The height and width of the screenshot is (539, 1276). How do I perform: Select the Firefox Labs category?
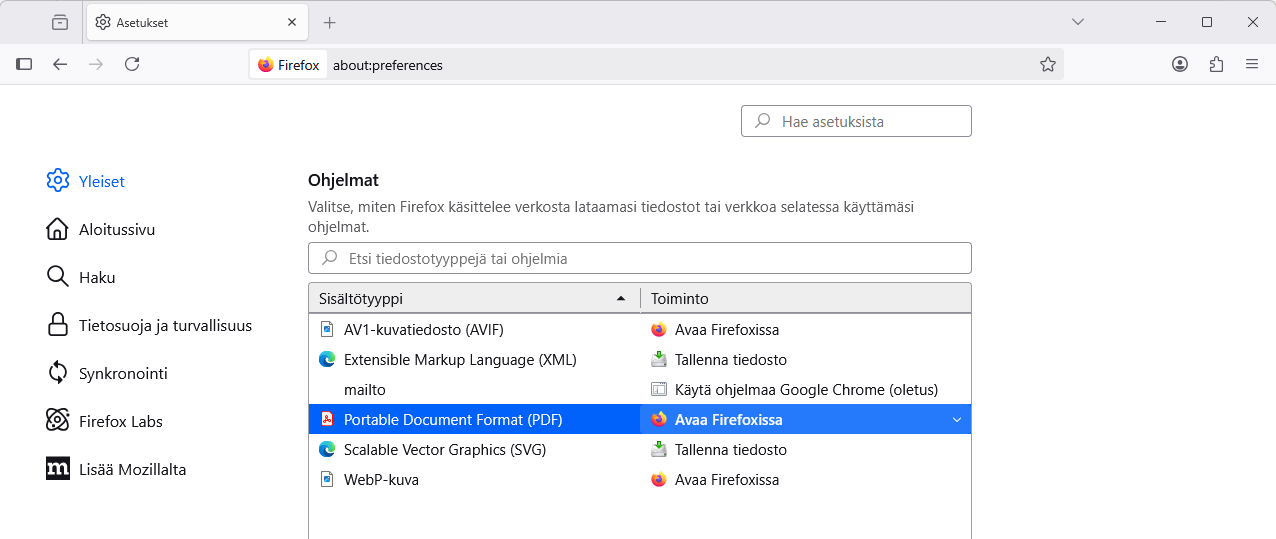[120, 422]
